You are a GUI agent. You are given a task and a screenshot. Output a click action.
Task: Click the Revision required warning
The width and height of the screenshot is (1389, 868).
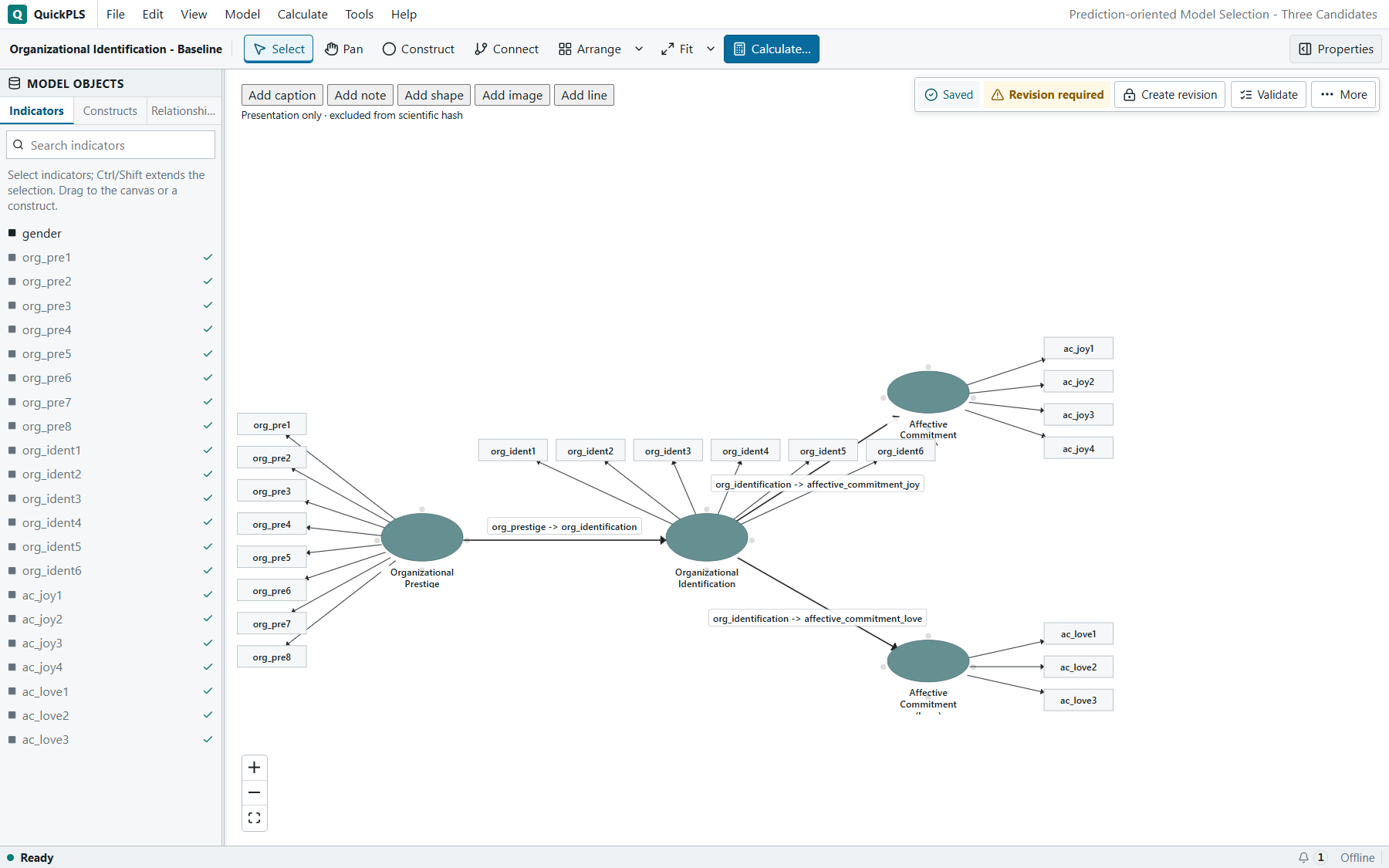(x=1047, y=95)
